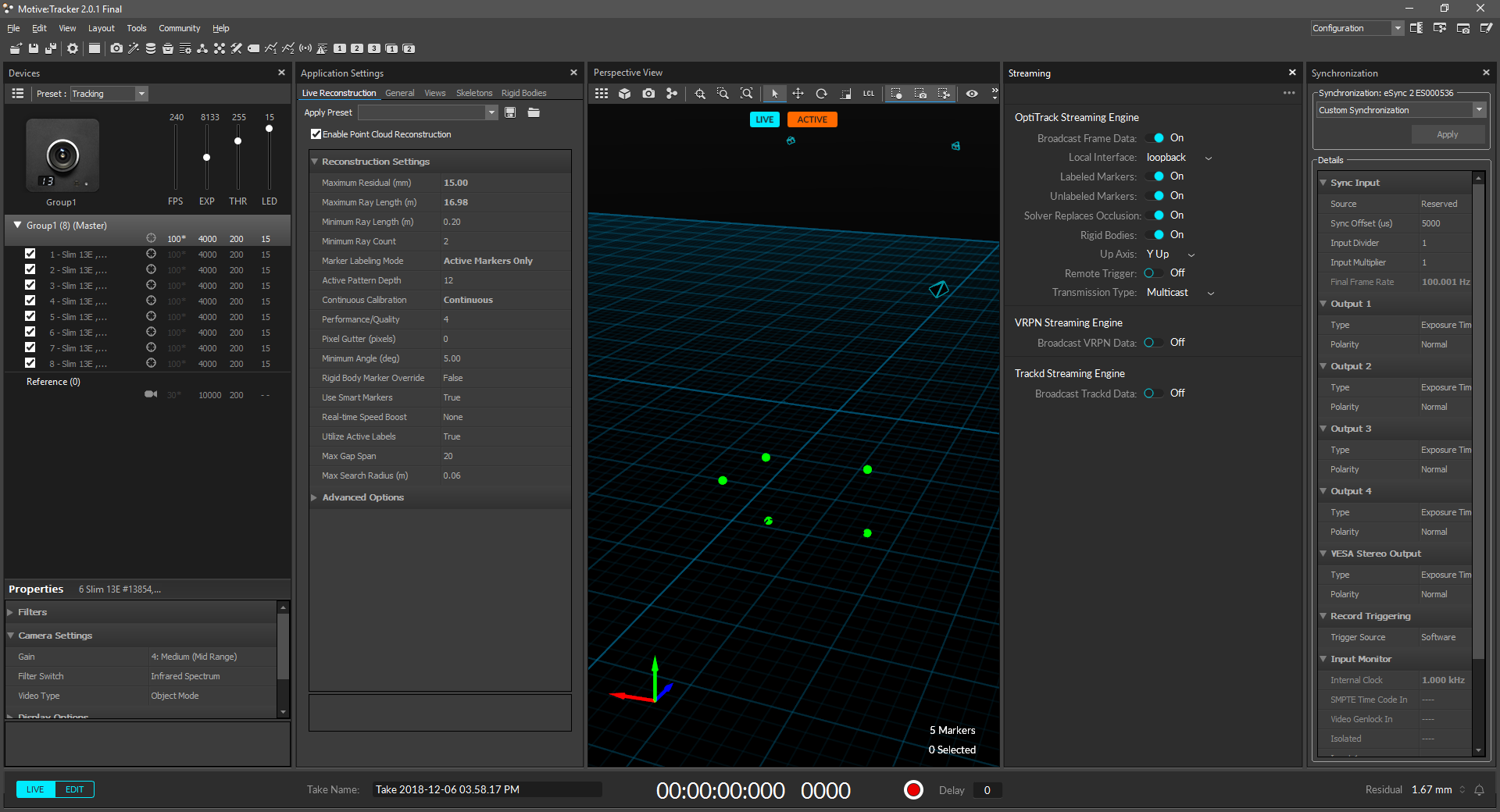This screenshot has height=812, width=1500.
Task: Uncheck camera 3 - Slim 13E checkbox
Action: 30,285
